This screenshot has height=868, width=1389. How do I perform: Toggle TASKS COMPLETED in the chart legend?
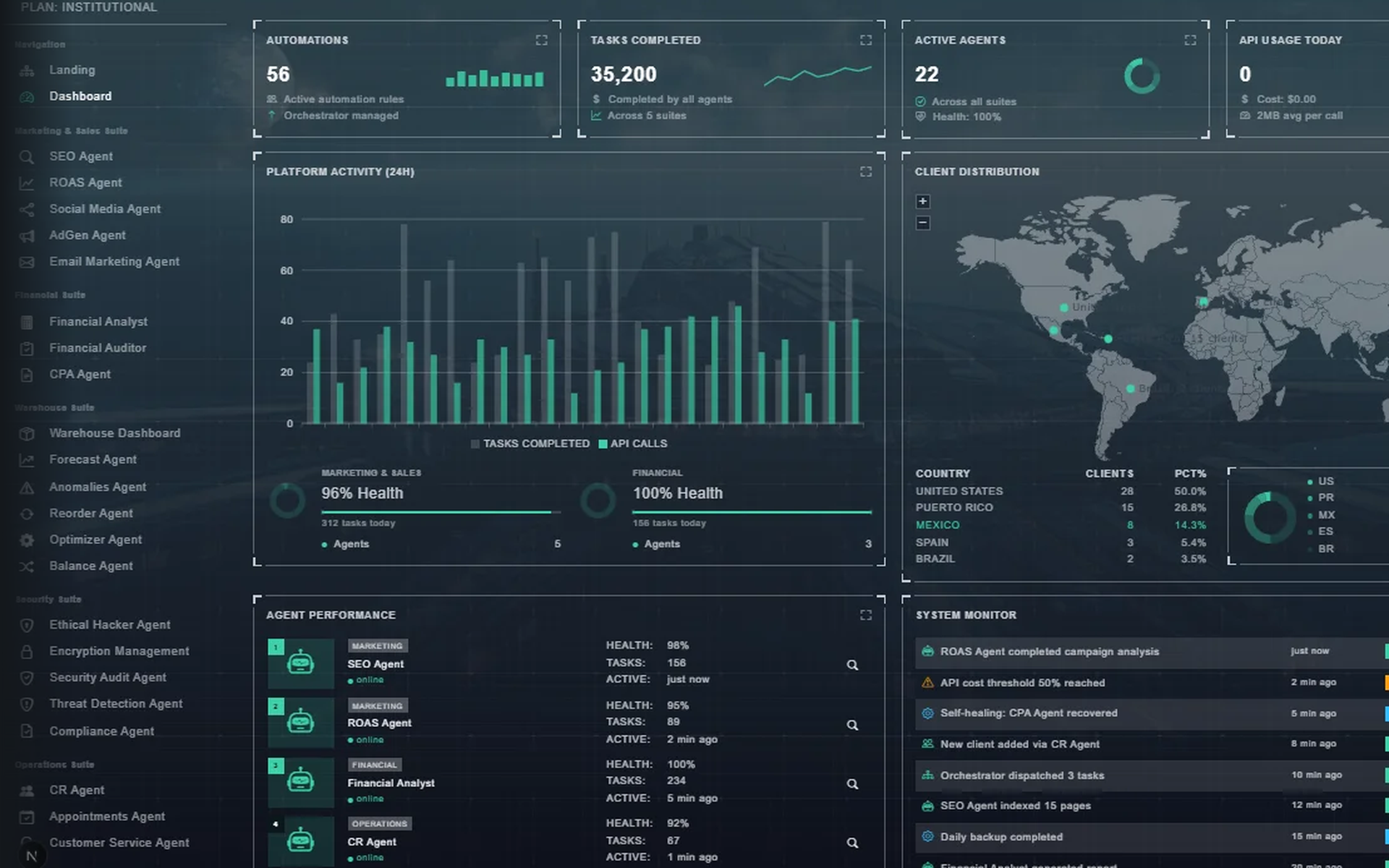532,443
